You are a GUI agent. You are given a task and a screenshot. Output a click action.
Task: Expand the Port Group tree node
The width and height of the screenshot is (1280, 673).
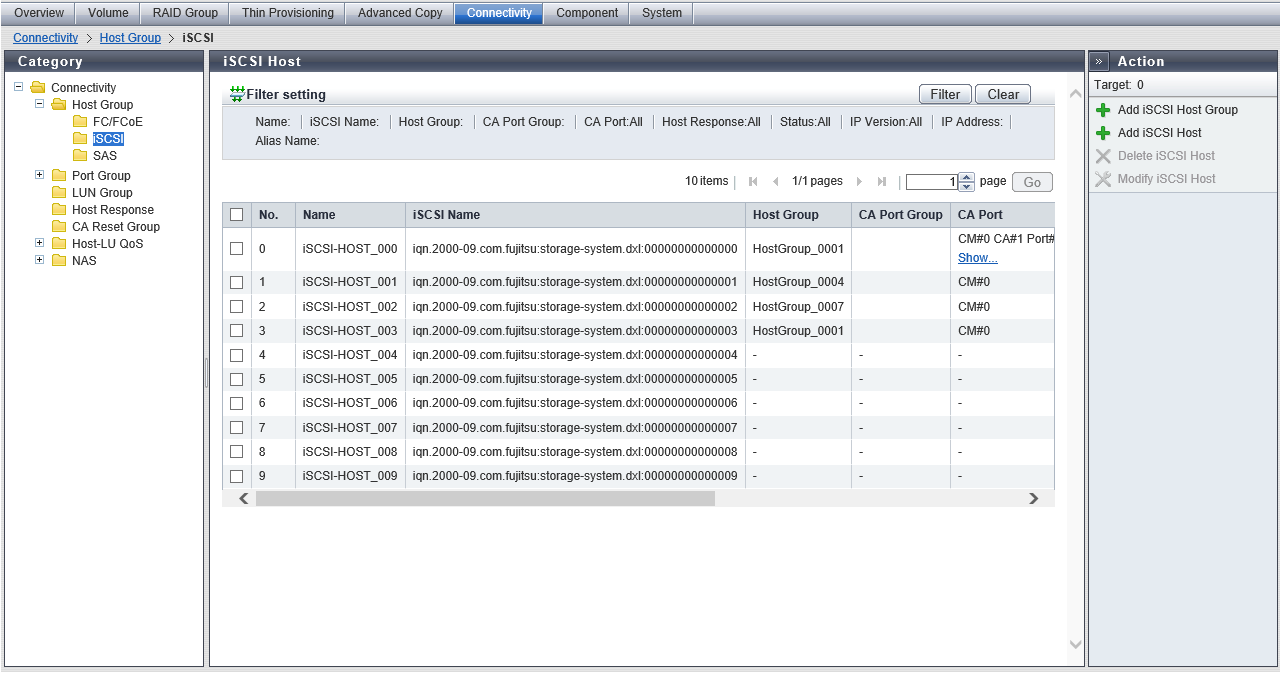(x=40, y=175)
